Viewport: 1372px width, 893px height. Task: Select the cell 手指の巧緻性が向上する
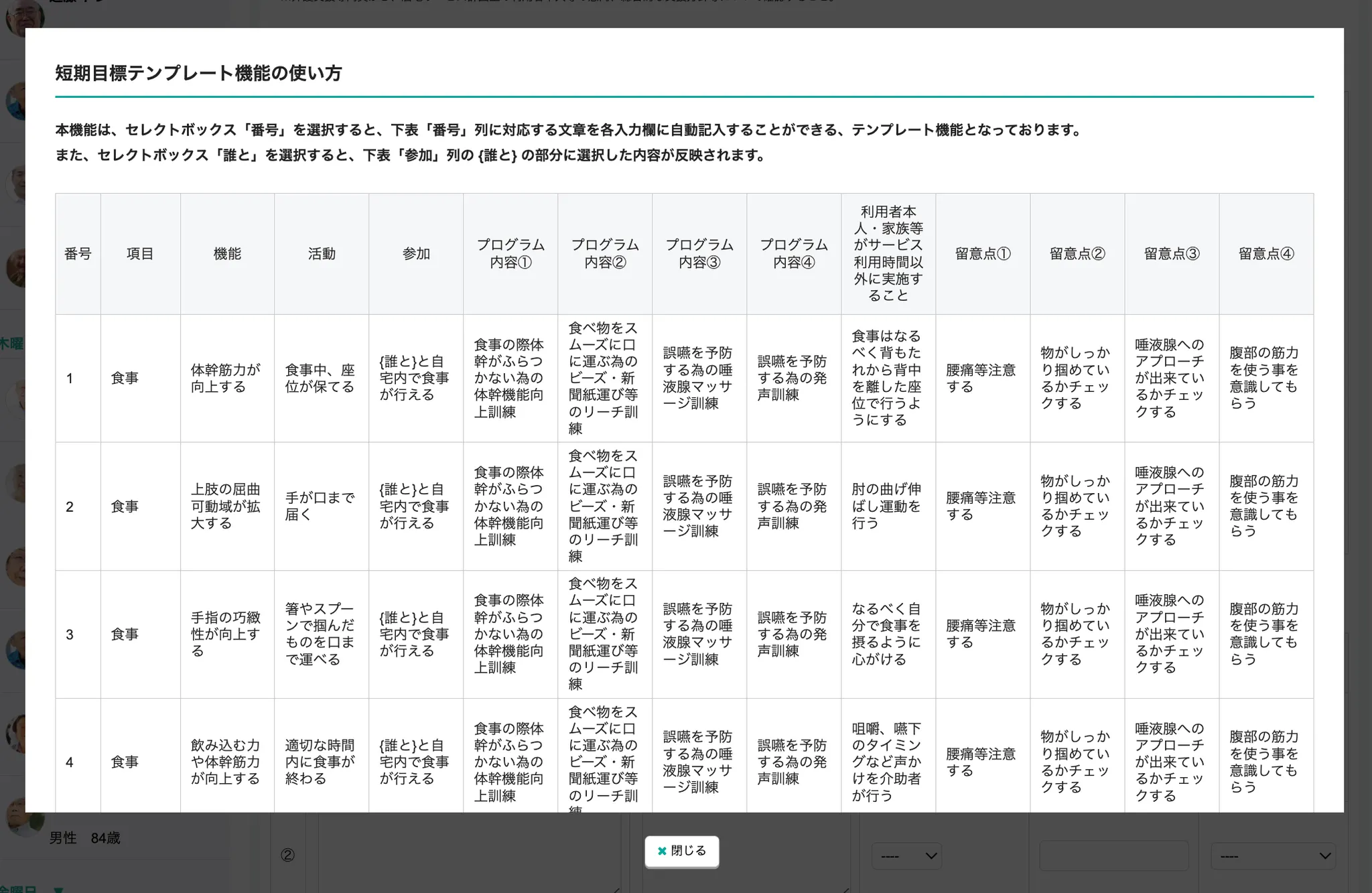(x=227, y=634)
